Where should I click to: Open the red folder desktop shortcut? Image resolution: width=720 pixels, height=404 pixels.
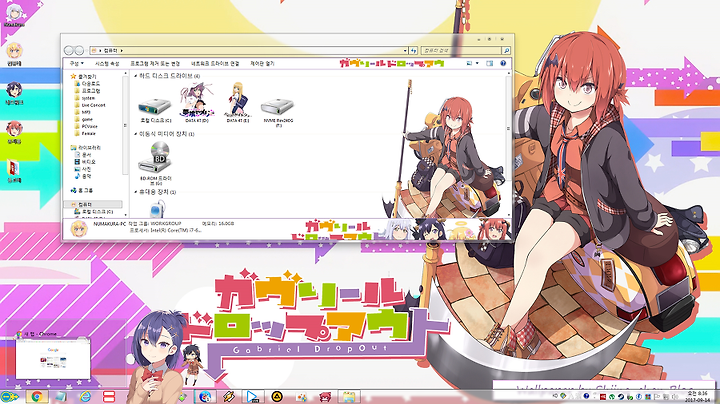pyautogui.click(x=14, y=171)
